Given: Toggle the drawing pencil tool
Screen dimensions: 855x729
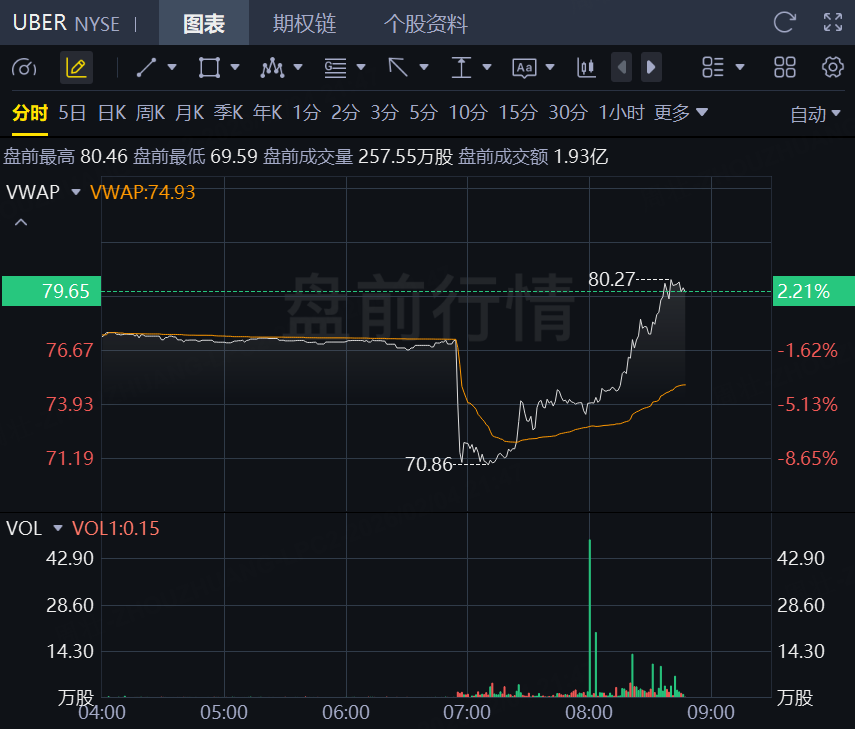Looking at the screenshot, I should pyautogui.click(x=76, y=68).
